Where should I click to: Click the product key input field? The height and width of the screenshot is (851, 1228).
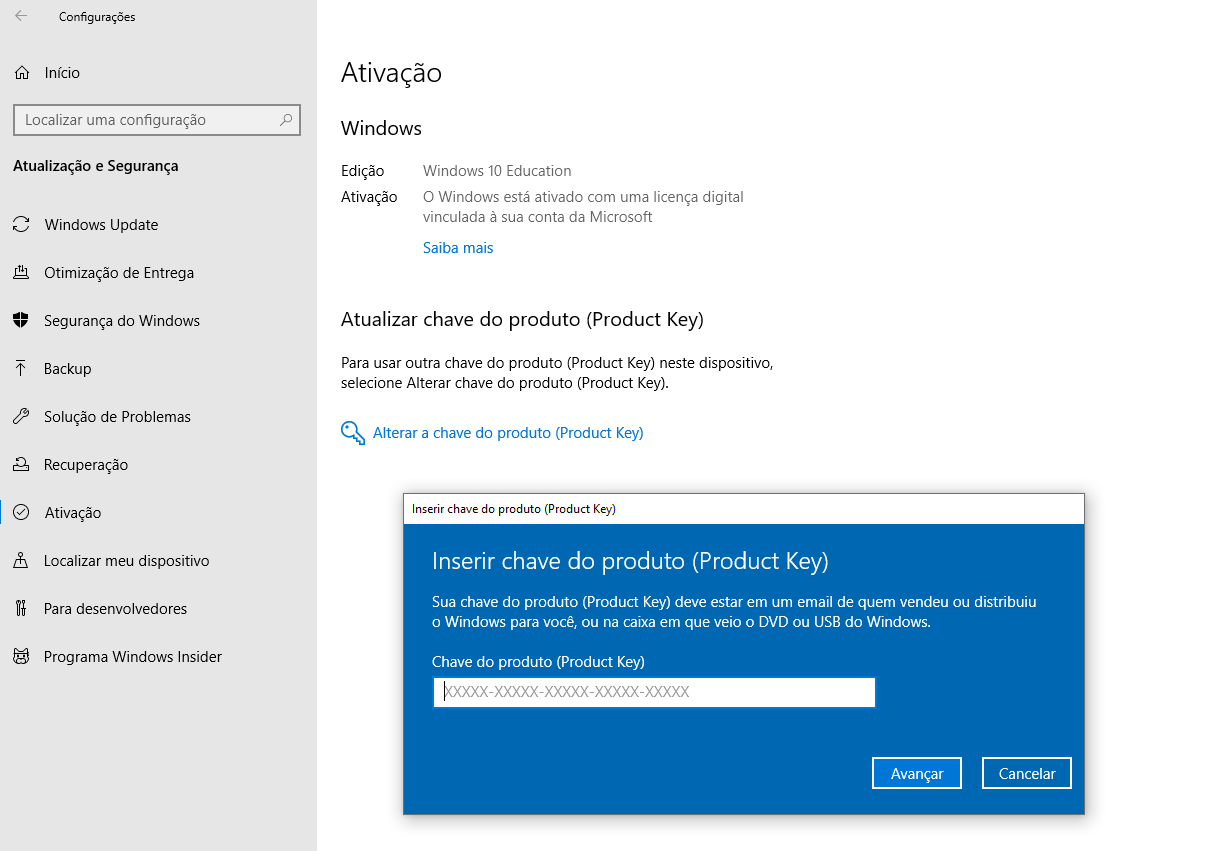[654, 692]
